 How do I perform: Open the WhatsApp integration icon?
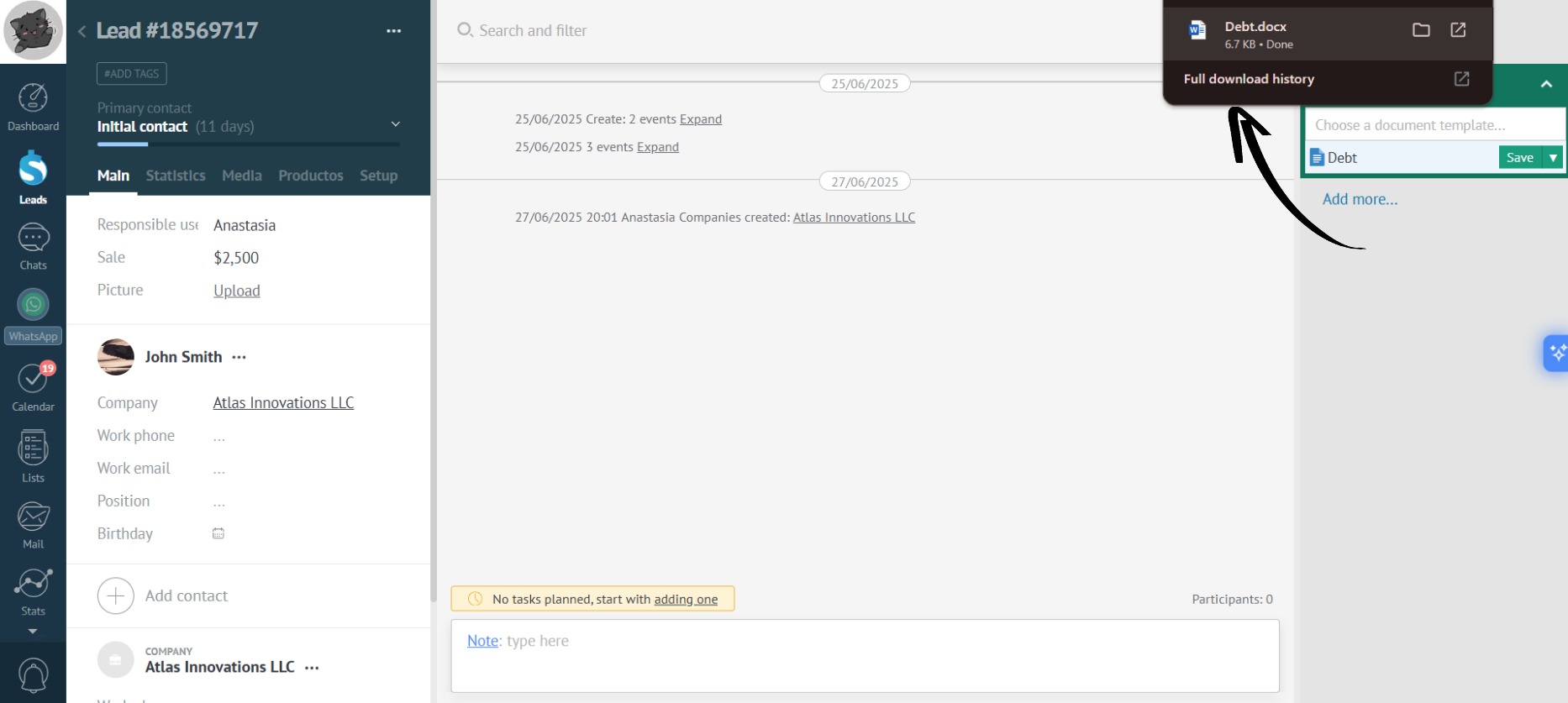click(33, 305)
